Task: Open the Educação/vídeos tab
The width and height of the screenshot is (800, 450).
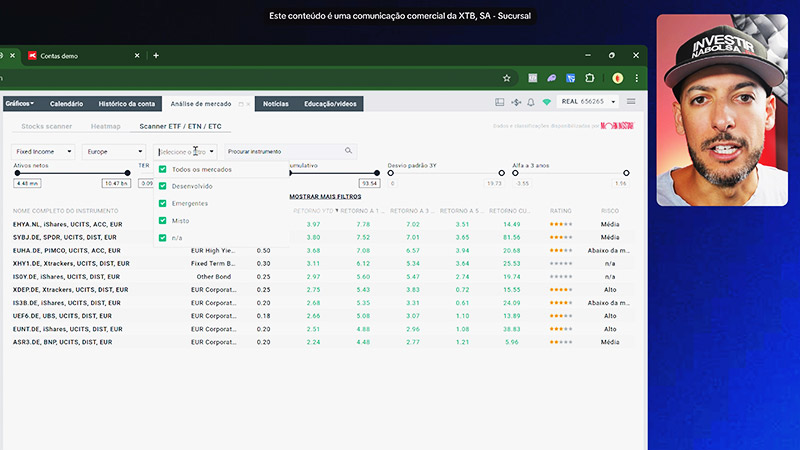Action: (x=330, y=104)
